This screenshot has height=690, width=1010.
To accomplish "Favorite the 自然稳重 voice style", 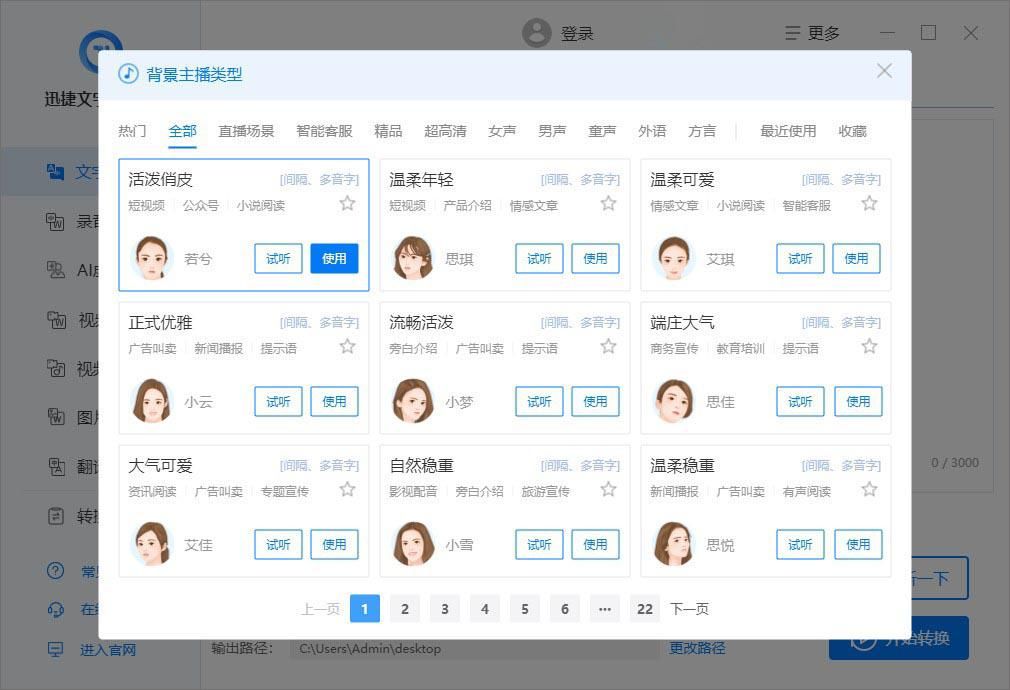I will click(608, 490).
